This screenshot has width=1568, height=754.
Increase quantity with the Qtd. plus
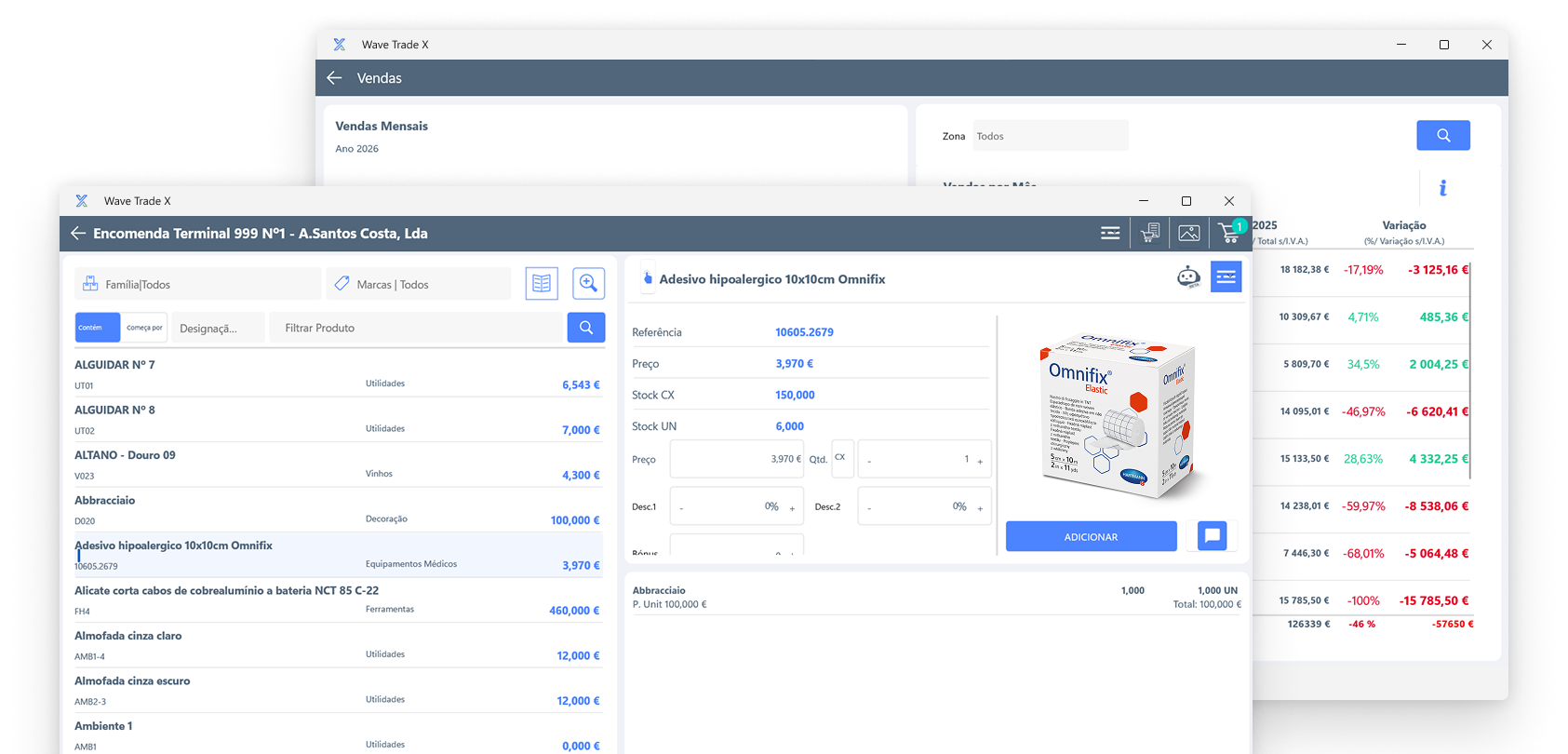tap(980, 461)
